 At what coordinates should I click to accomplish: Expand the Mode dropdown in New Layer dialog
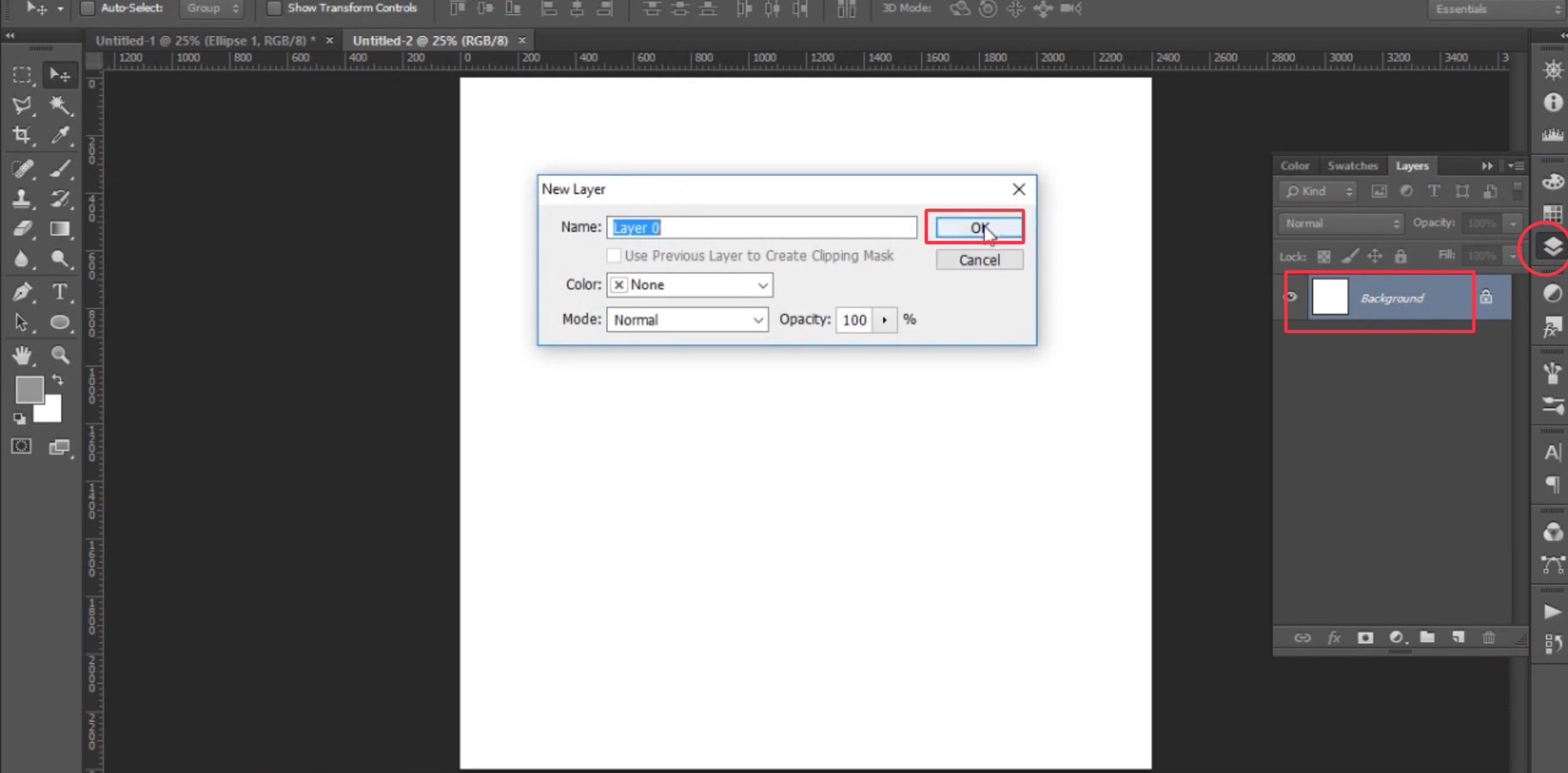click(x=686, y=320)
